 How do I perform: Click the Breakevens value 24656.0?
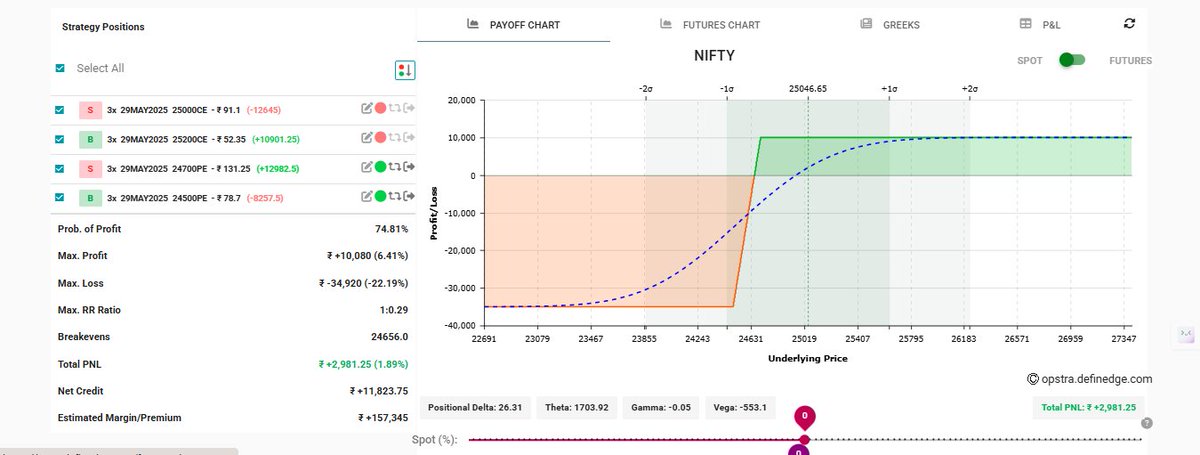pos(389,337)
